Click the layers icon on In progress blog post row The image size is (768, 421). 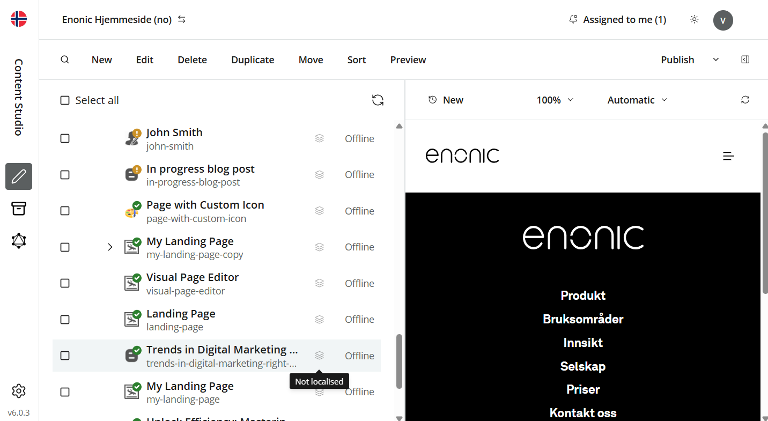pyautogui.click(x=319, y=175)
